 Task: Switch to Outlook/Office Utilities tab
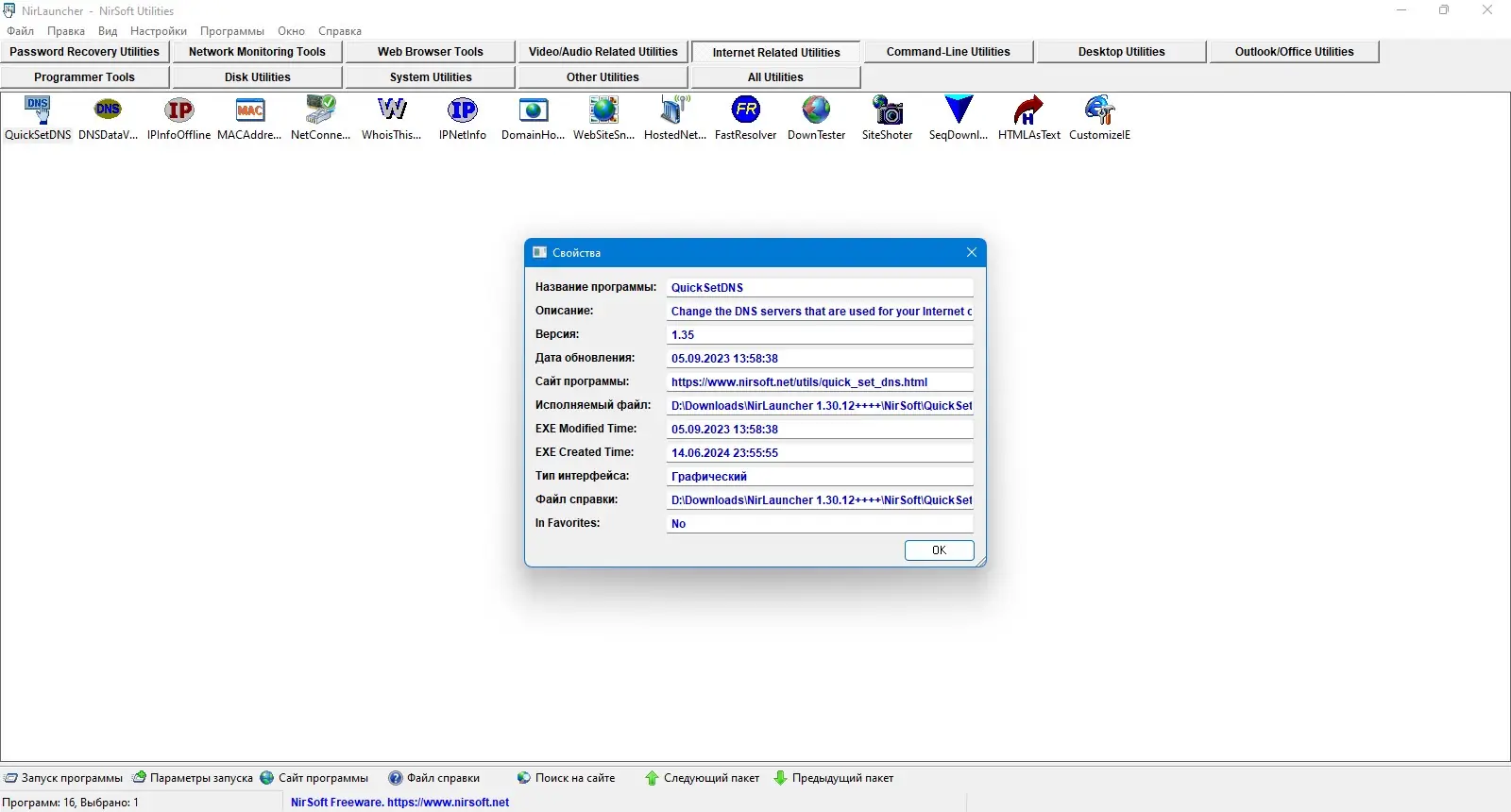1294,52
